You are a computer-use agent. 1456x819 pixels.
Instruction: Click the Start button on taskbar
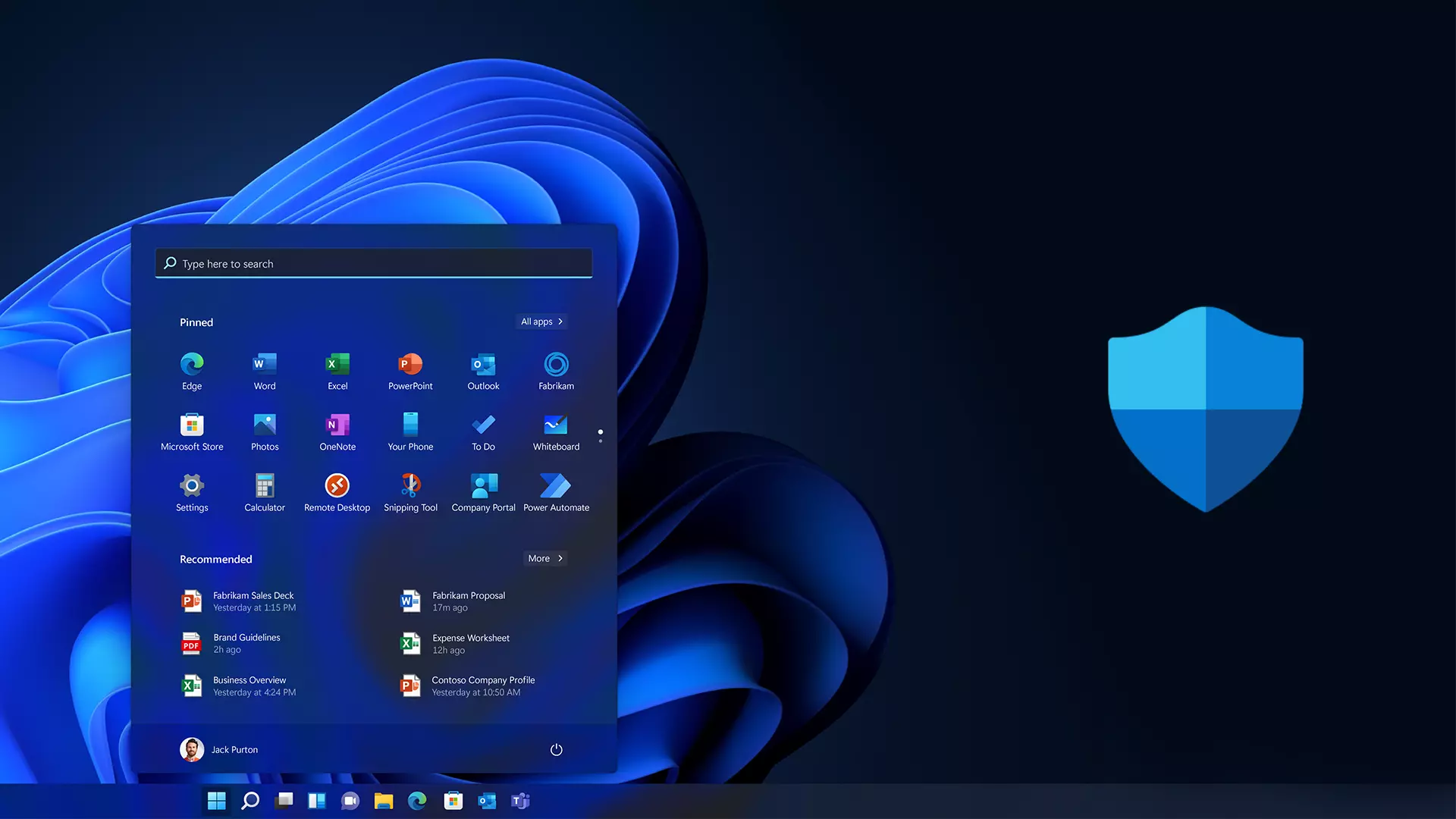(217, 801)
